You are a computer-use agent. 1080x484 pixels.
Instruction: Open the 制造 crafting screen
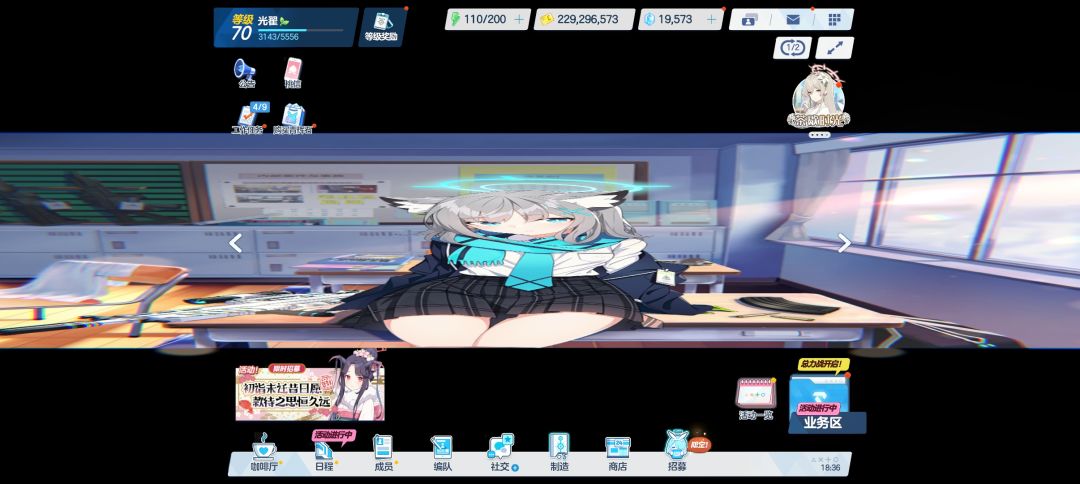coord(559,454)
